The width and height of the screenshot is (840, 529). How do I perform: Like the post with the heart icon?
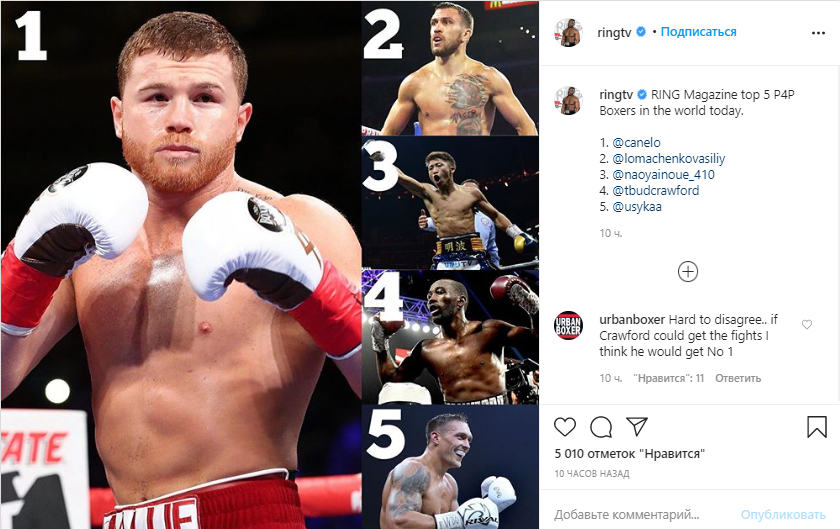coord(565,427)
